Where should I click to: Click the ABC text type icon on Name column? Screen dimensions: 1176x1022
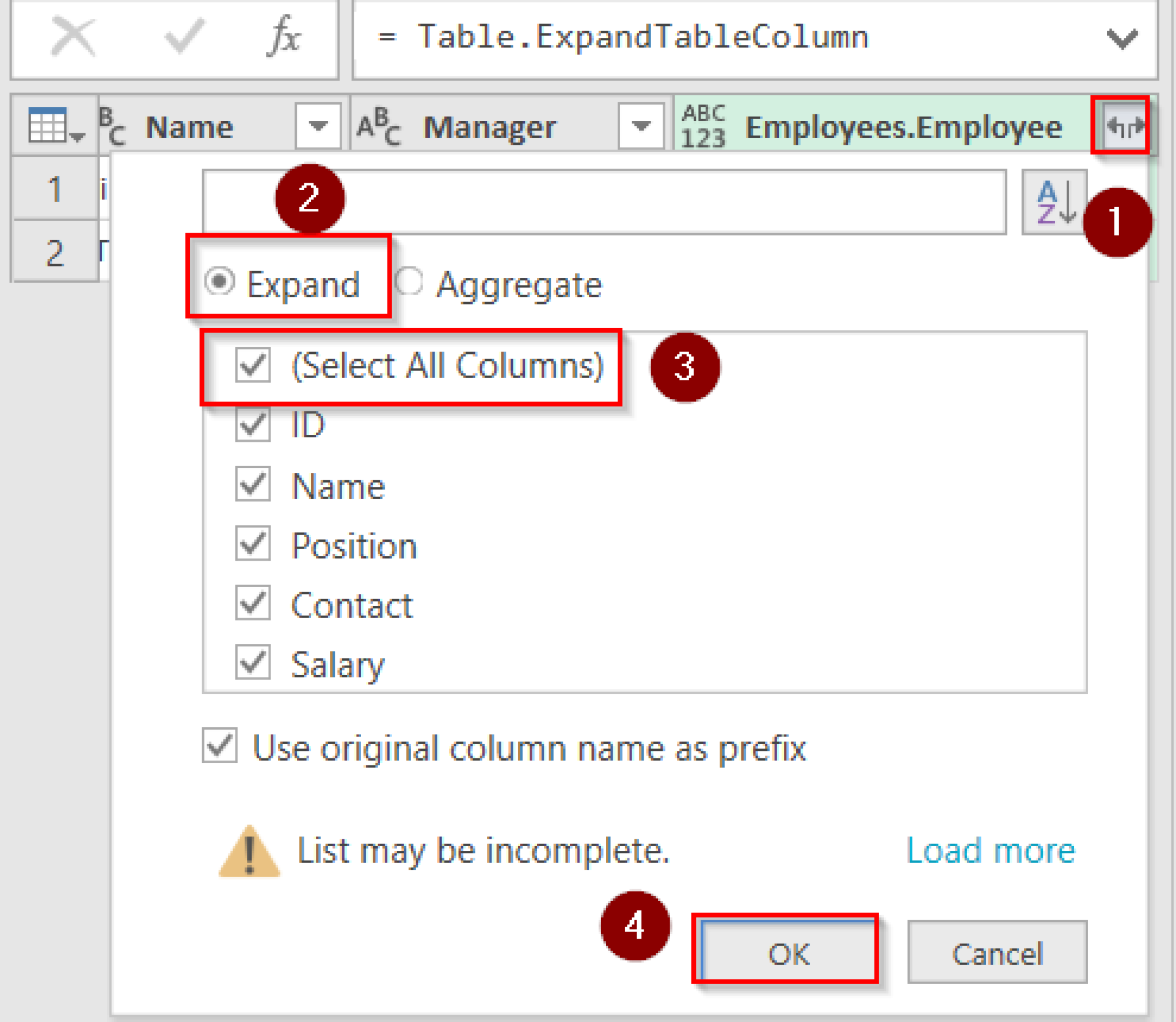110,125
